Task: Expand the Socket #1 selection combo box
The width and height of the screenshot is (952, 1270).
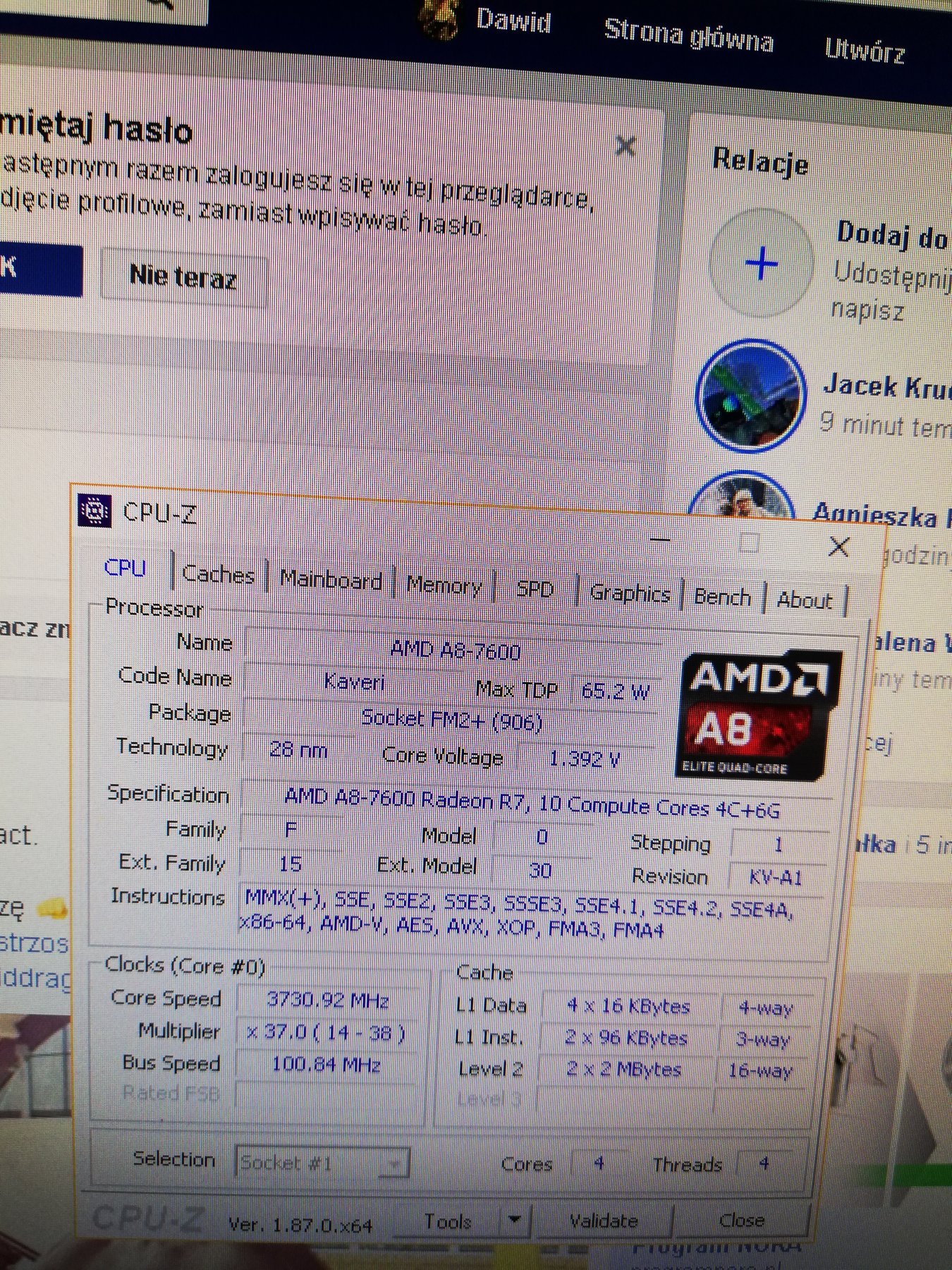Action: [396, 1163]
